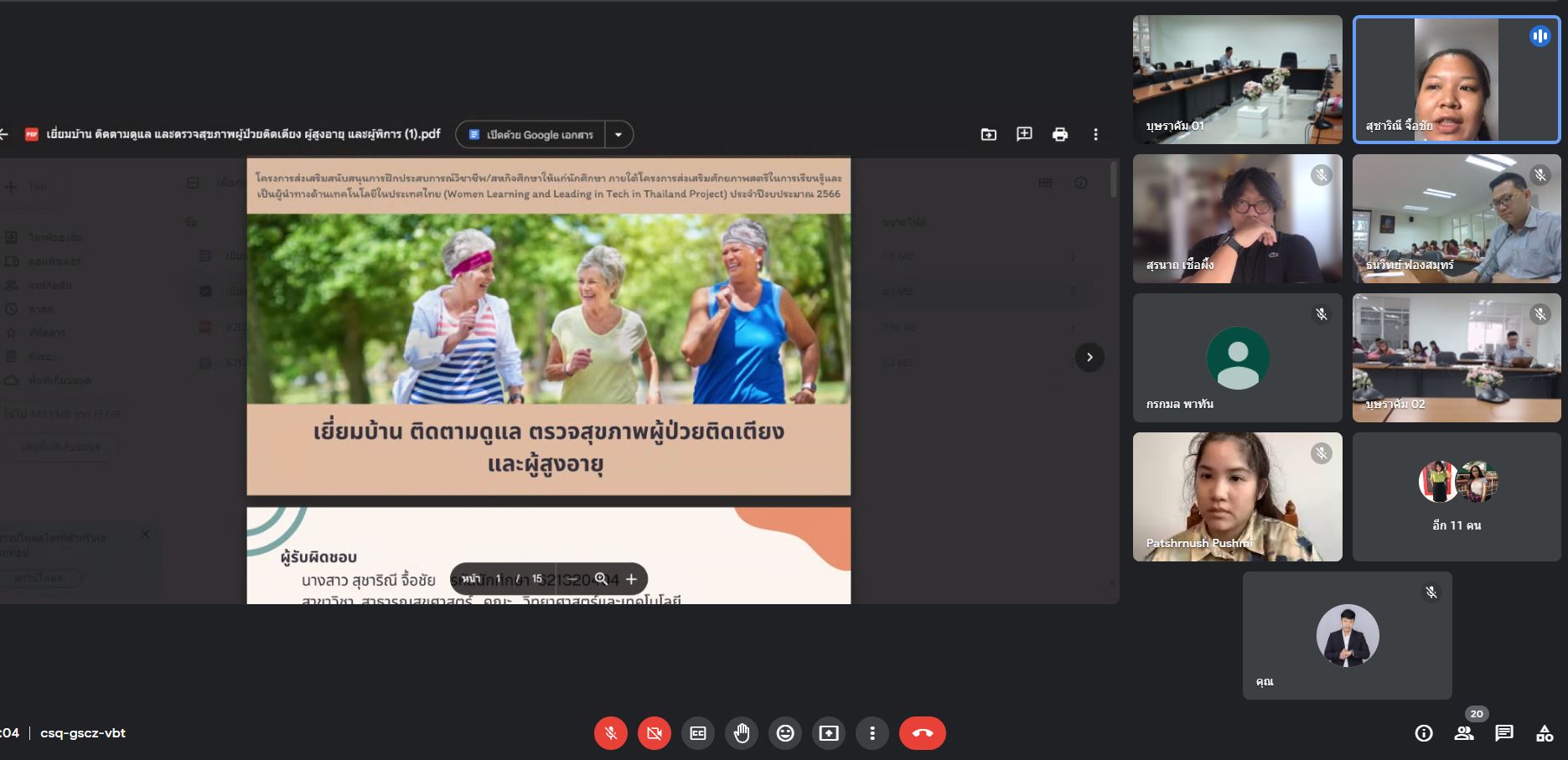Open more options in call bar
The image size is (1568, 760).
tap(872, 733)
